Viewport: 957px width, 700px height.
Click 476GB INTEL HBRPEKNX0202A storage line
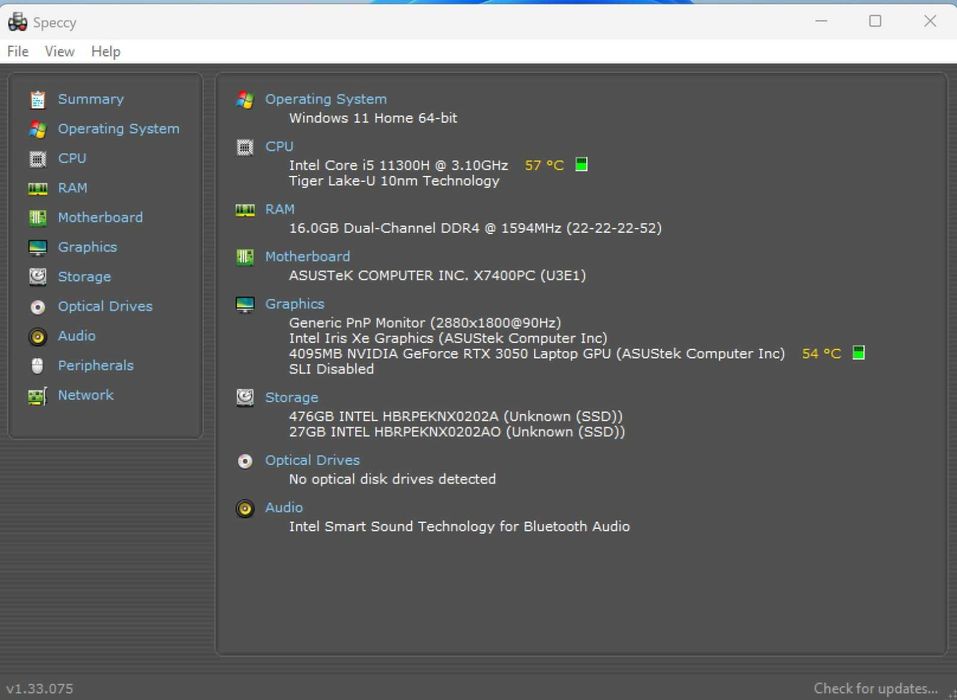(456, 416)
